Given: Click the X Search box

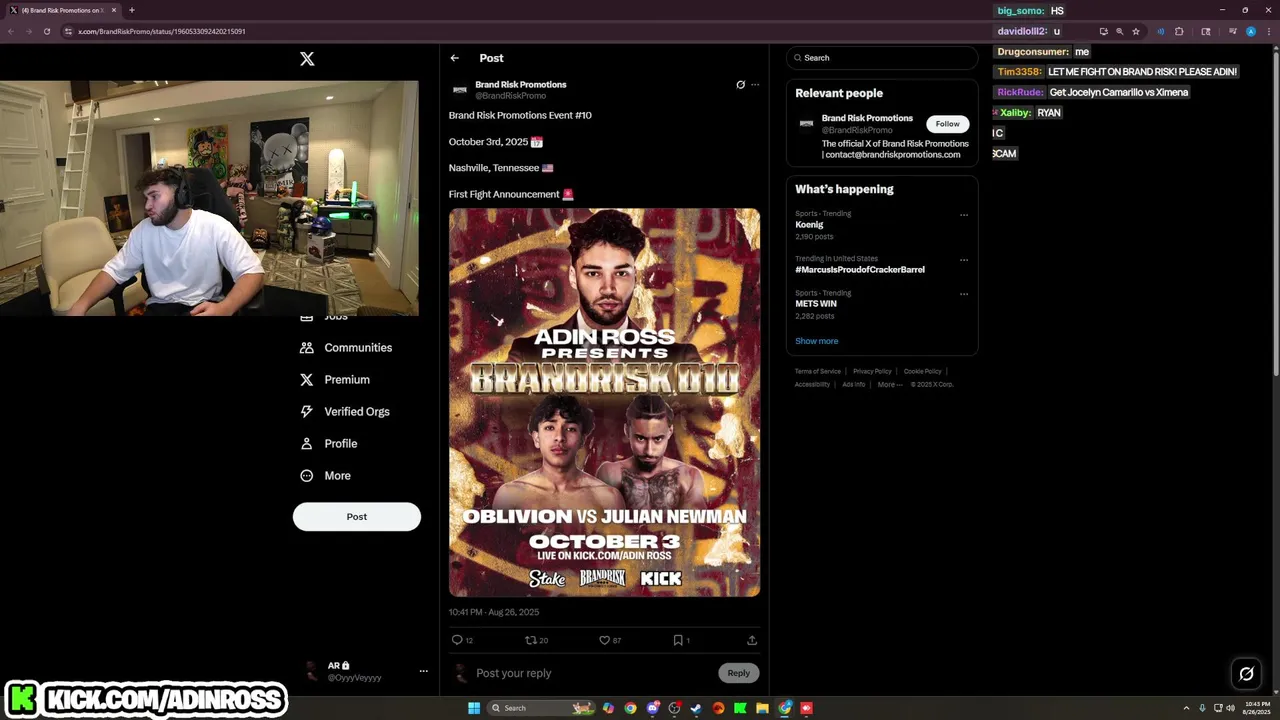Looking at the screenshot, I should [882, 58].
